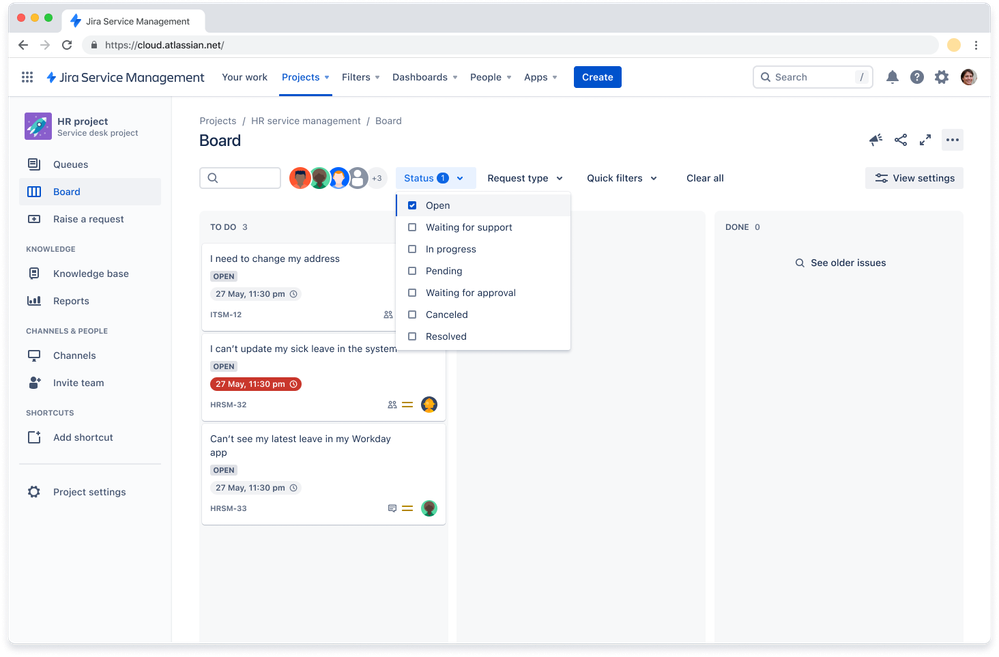Open Channels in the sidebar

[90, 356]
